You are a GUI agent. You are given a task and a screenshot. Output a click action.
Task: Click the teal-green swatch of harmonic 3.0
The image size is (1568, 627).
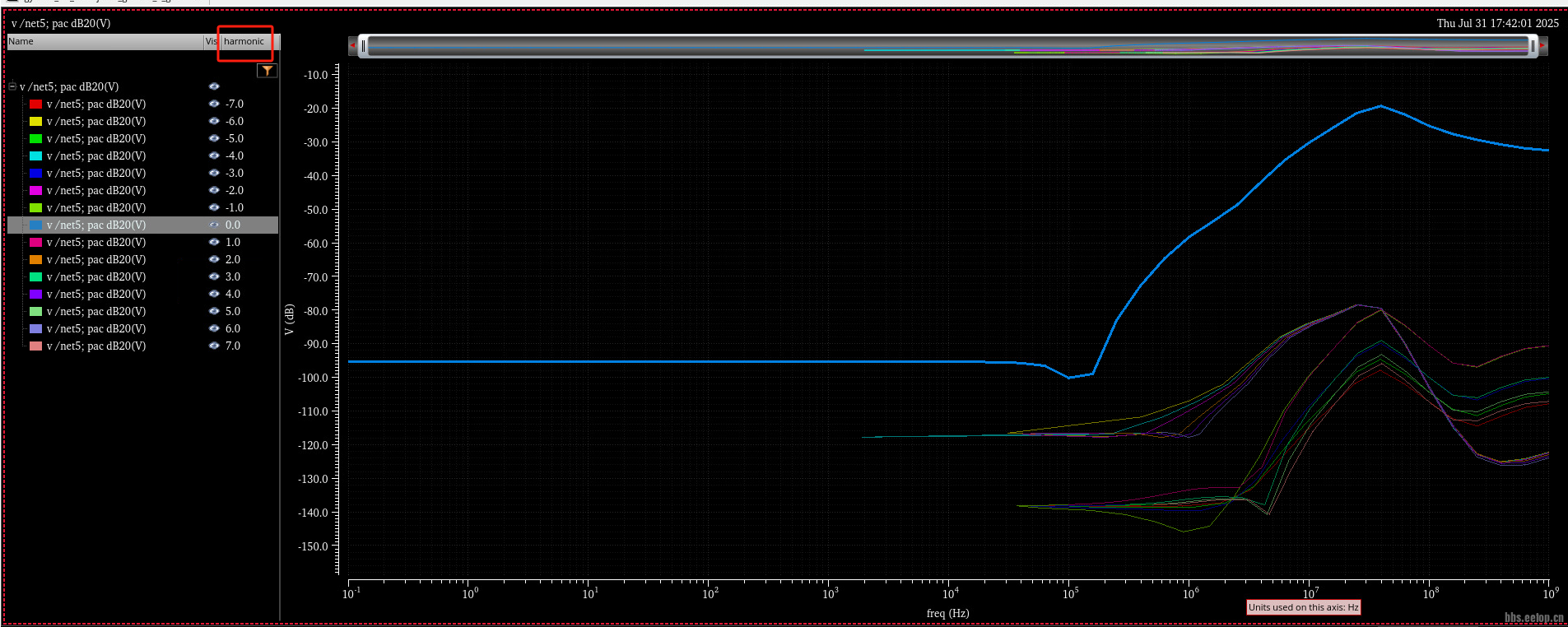pos(35,276)
